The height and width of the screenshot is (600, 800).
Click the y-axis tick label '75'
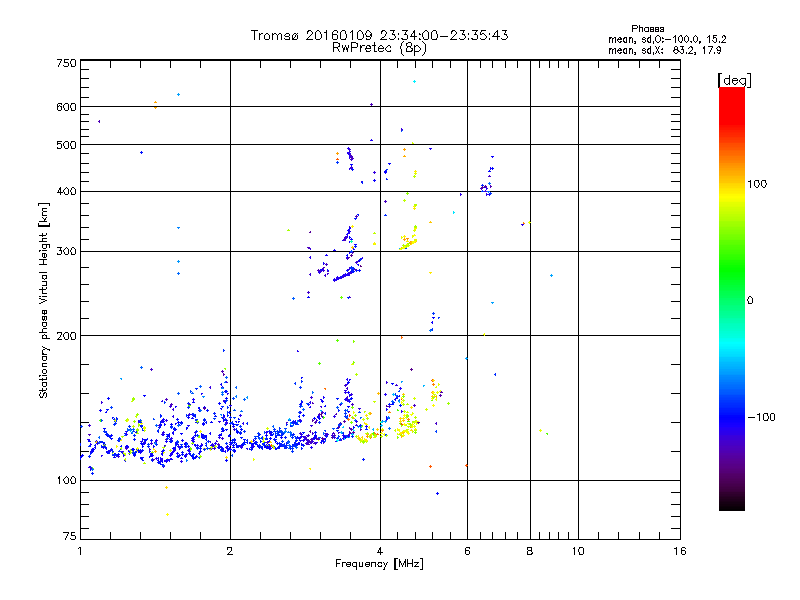coord(70,536)
